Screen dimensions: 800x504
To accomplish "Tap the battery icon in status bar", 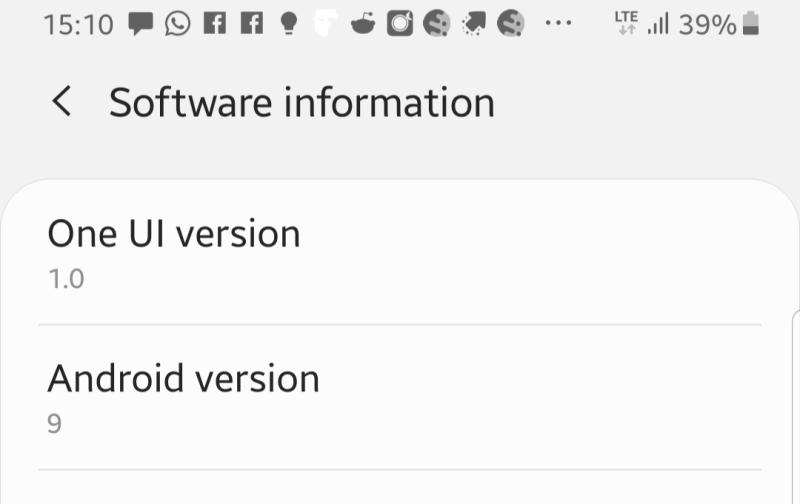I will (751, 23).
